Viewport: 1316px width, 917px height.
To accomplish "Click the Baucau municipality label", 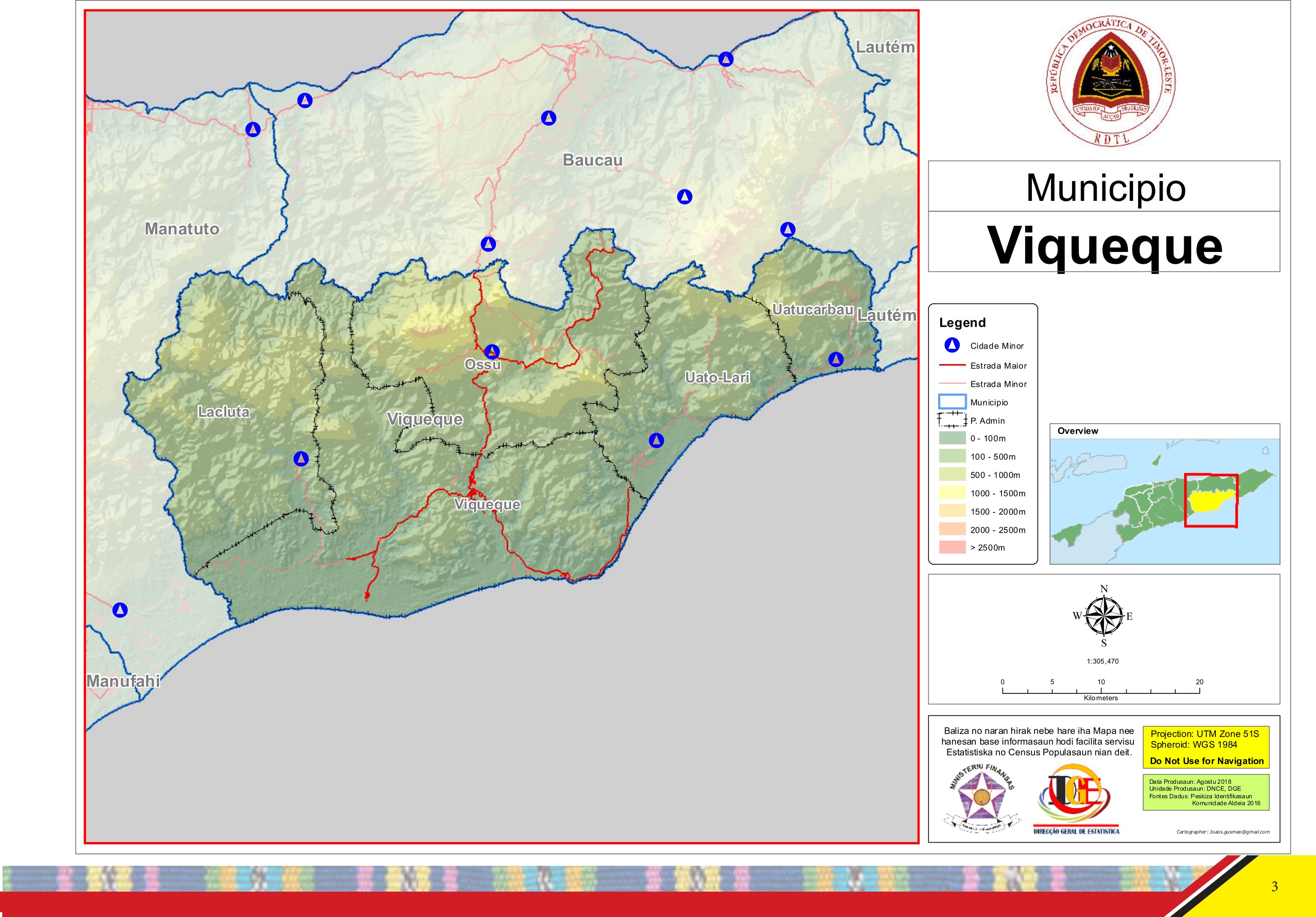I will coord(592,160).
